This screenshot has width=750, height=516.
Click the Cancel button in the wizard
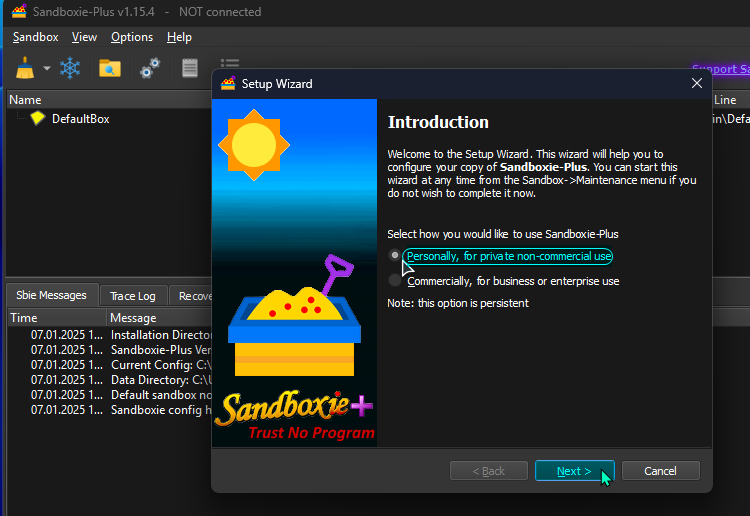[661, 471]
